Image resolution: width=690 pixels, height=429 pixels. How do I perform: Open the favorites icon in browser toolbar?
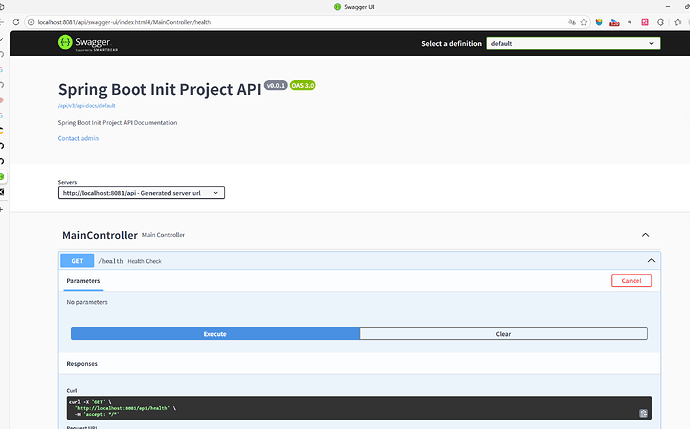pyautogui.click(x=678, y=22)
